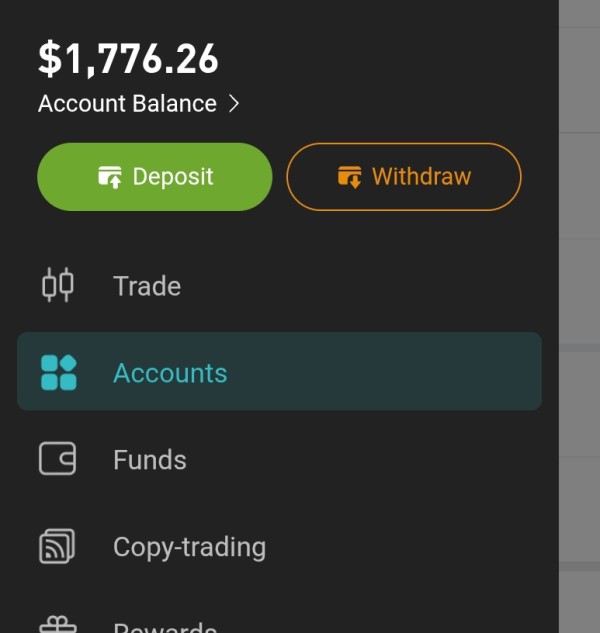Tap the $1,776.26 balance amount

128,58
